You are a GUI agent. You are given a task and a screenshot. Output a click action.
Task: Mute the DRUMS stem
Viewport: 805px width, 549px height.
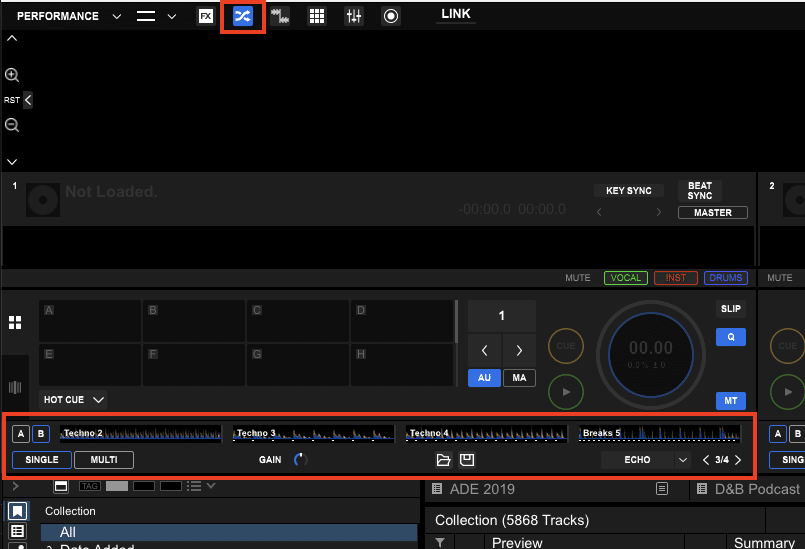(x=725, y=278)
